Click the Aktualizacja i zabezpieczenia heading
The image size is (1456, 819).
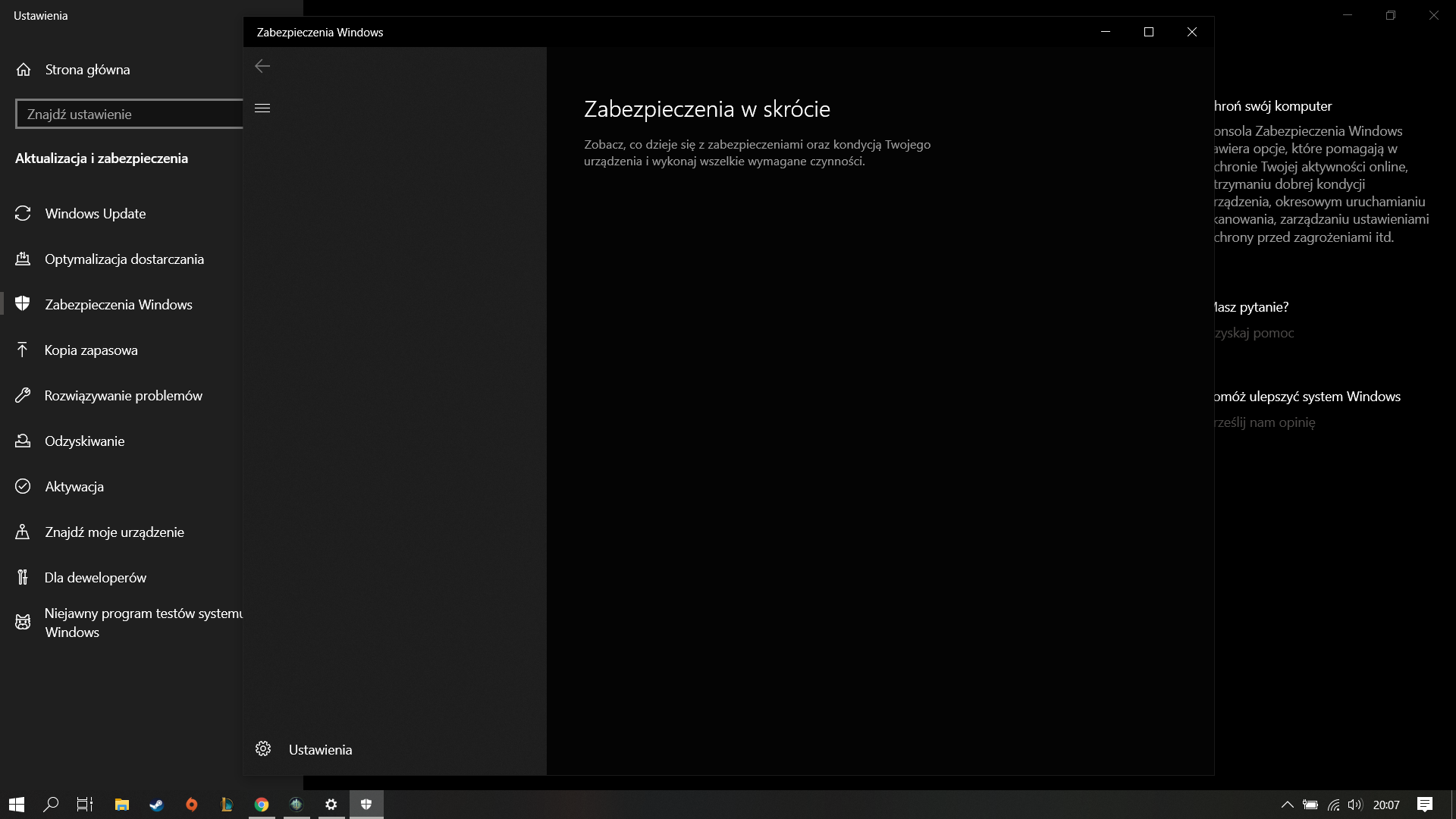click(x=102, y=158)
